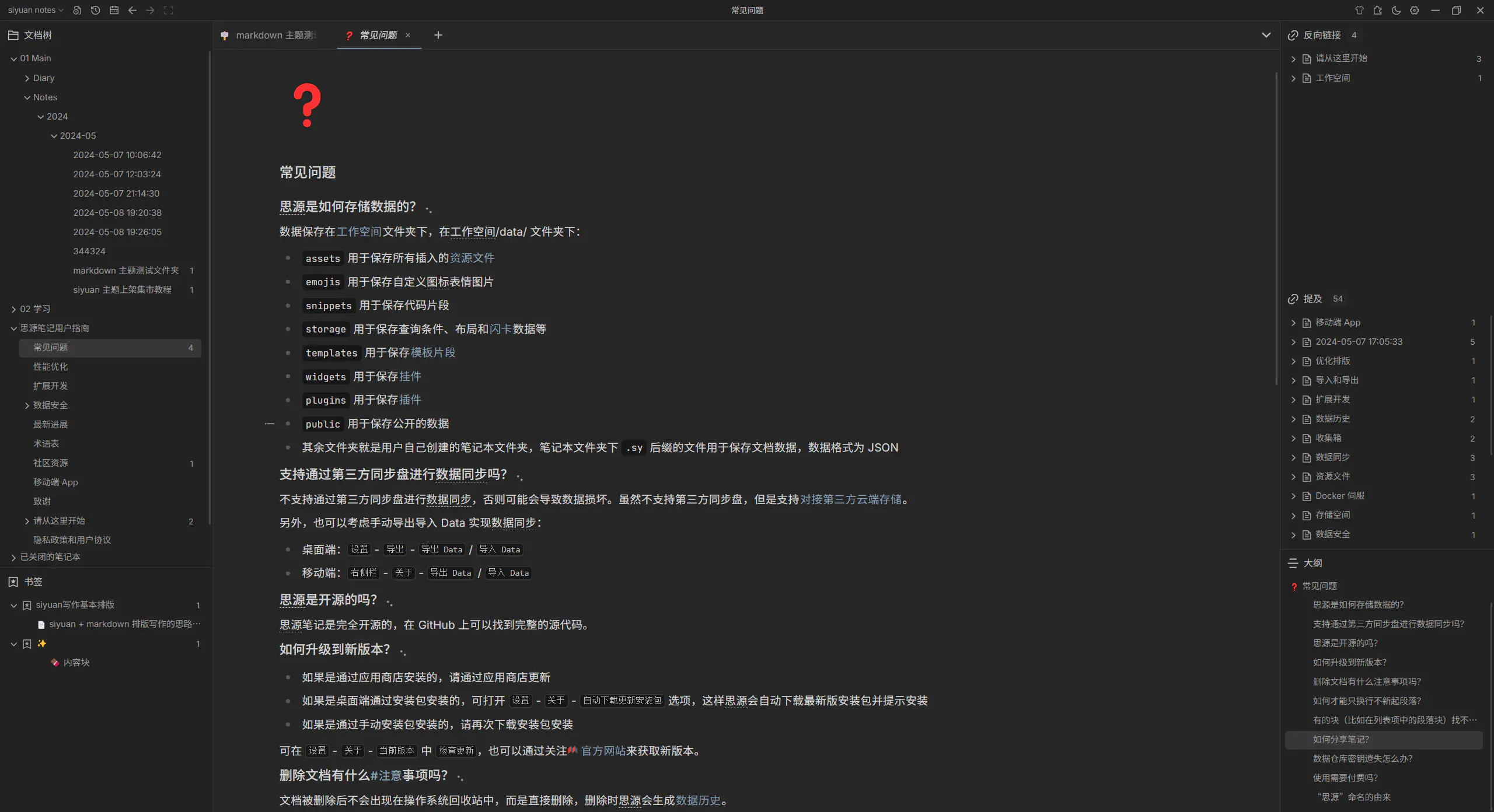Viewport: 1494px width, 812px height.
Task: Toggle dark mode moon icon
Action: point(1396,10)
